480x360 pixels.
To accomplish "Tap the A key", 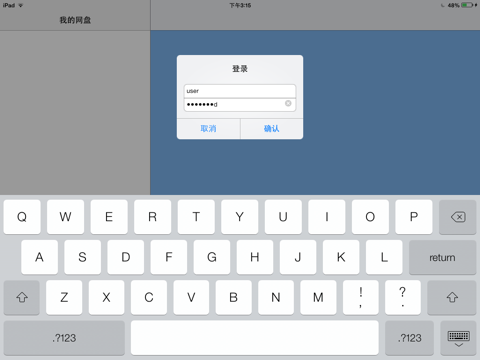I will click(x=39, y=257).
